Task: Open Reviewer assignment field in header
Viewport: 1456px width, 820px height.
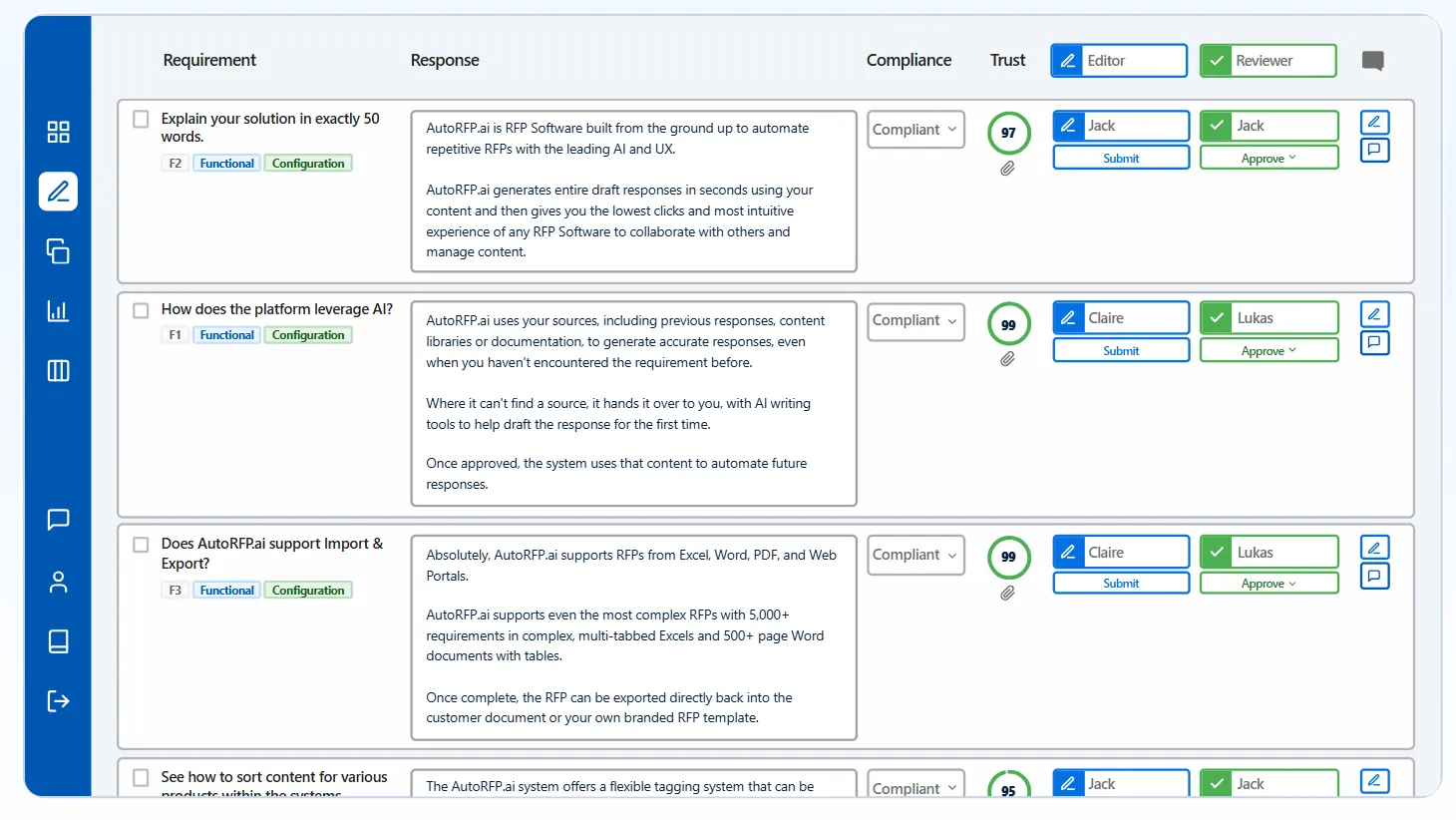Action: tap(1269, 61)
